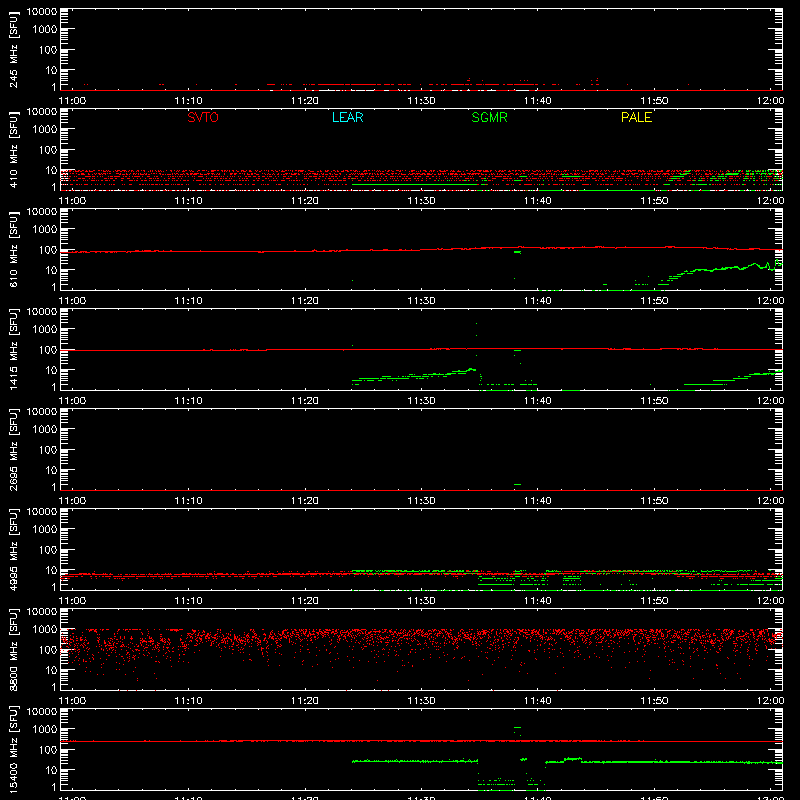
Task: Select the 610 MHz [SFU] axis title
Action: click(x=13, y=249)
